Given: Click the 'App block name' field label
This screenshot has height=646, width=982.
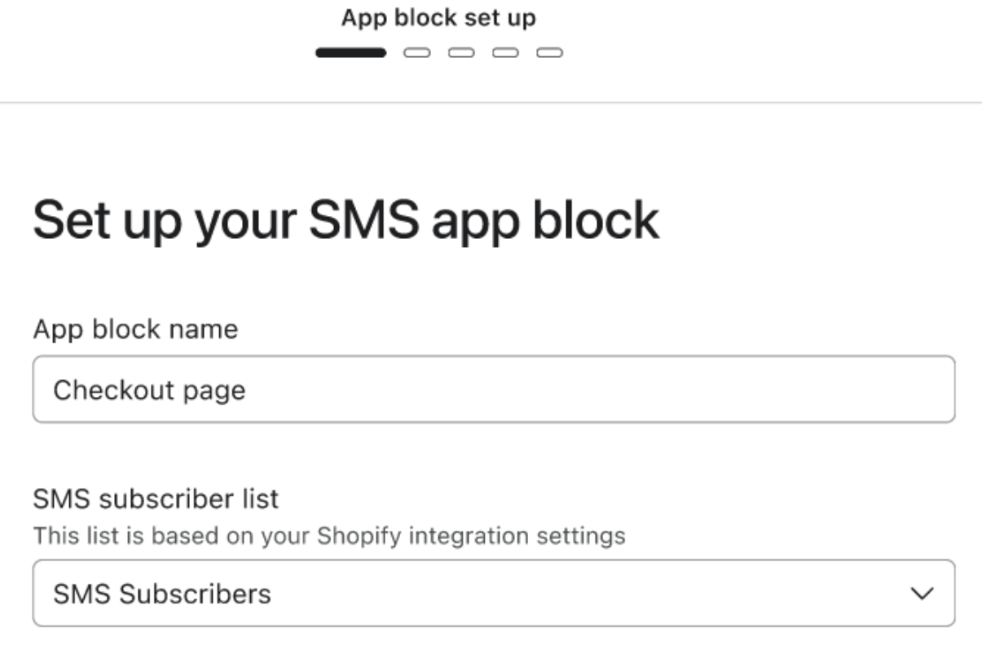Looking at the screenshot, I should (135, 329).
